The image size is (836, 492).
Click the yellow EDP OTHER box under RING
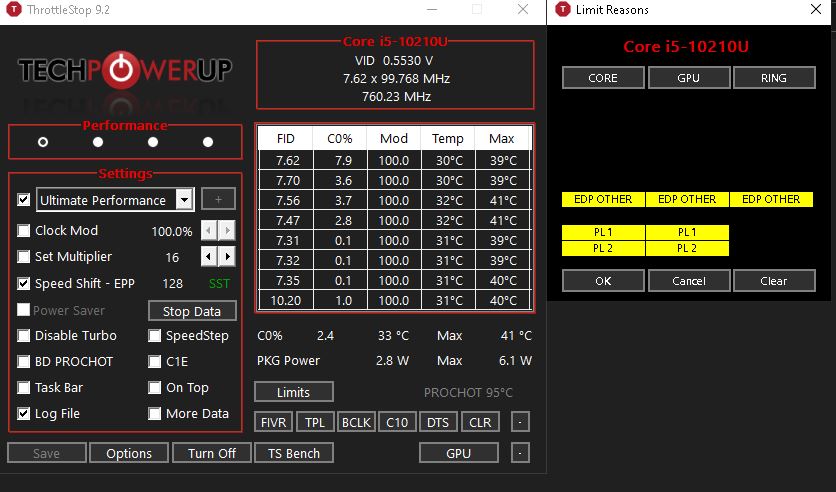pyautogui.click(x=771, y=199)
